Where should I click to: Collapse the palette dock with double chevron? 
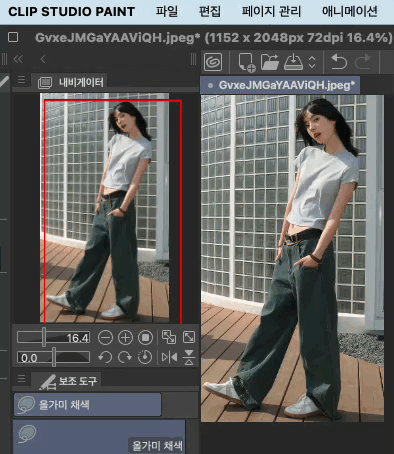click(x=18, y=60)
